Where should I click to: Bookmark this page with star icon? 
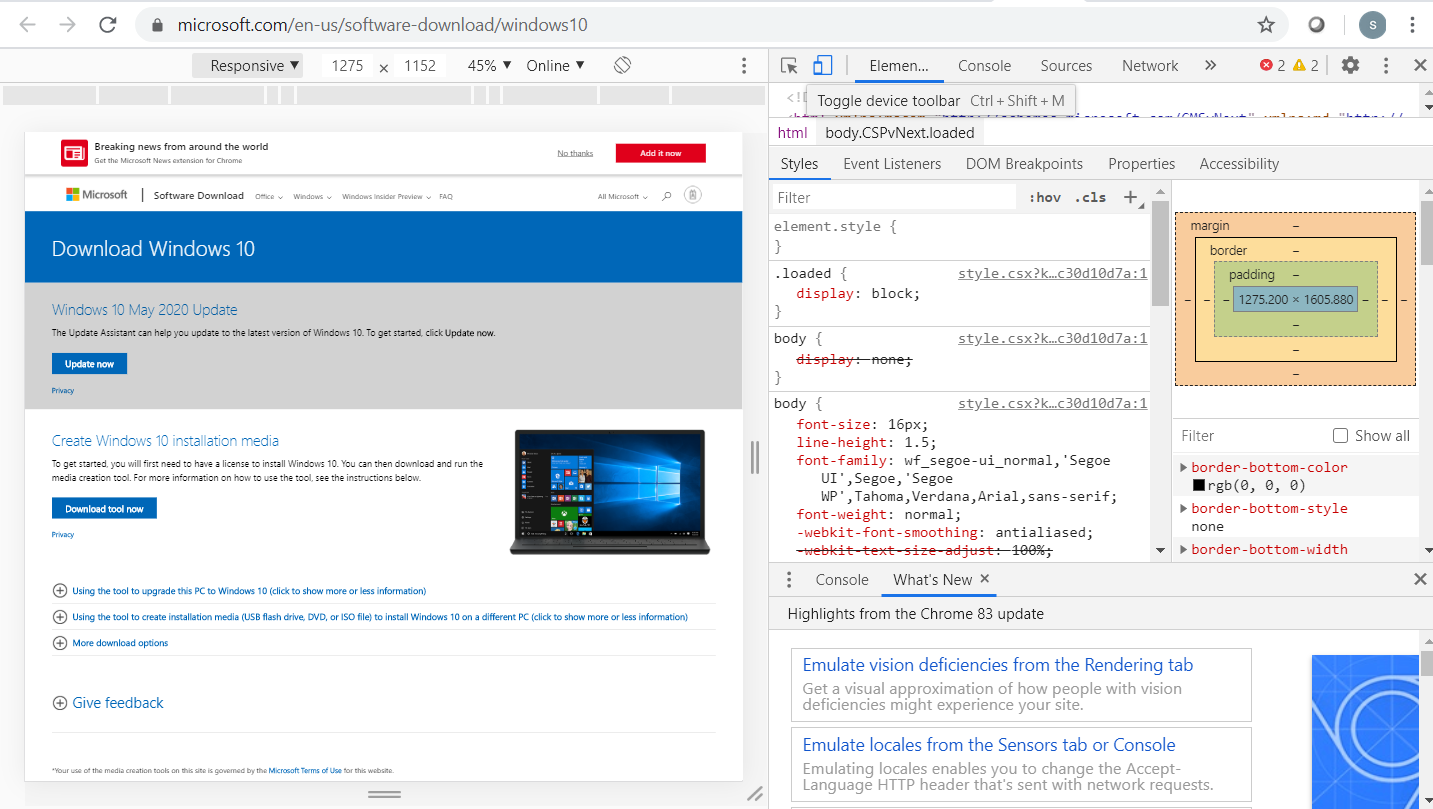(1266, 25)
